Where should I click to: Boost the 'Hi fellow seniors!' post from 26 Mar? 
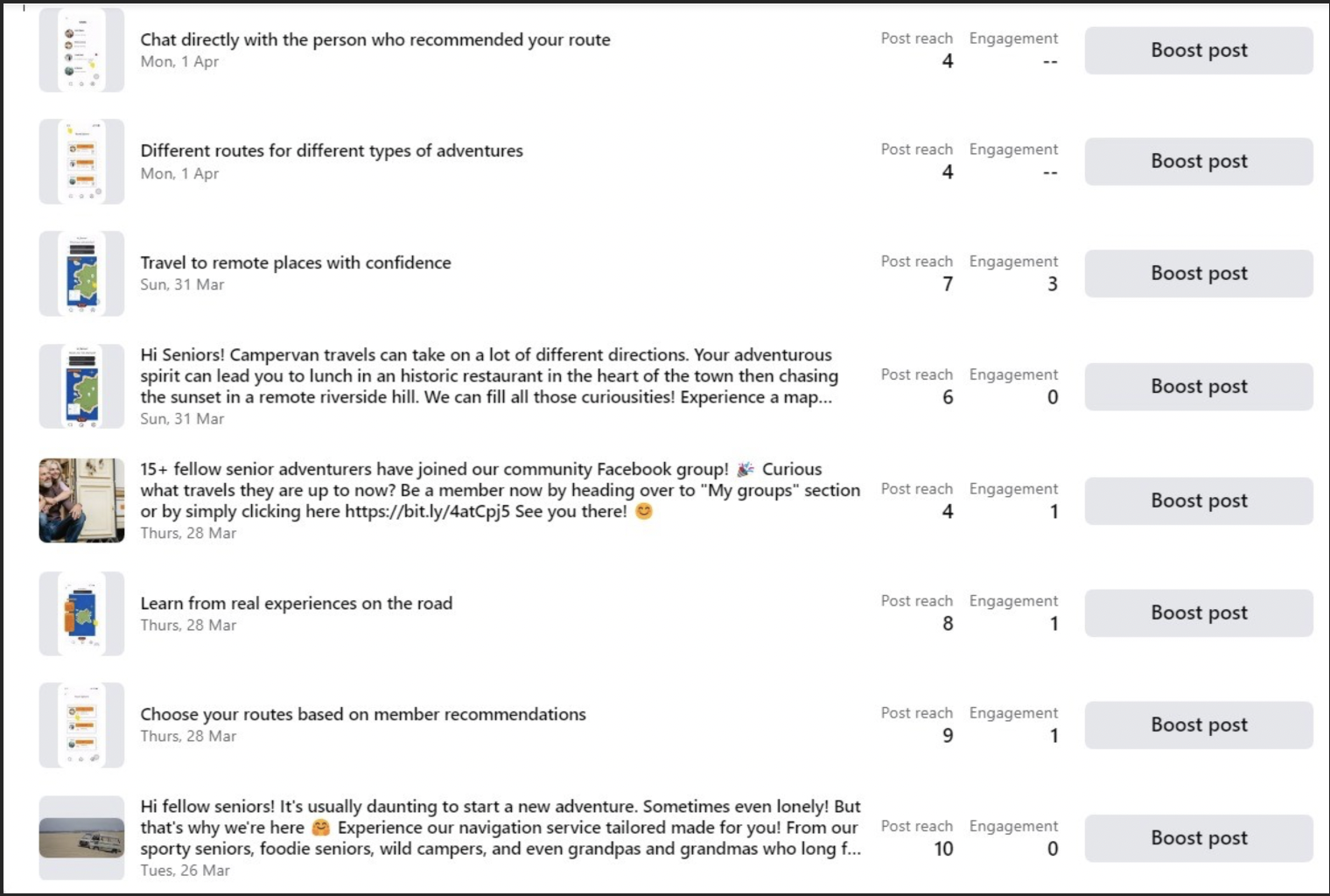(1199, 838)
